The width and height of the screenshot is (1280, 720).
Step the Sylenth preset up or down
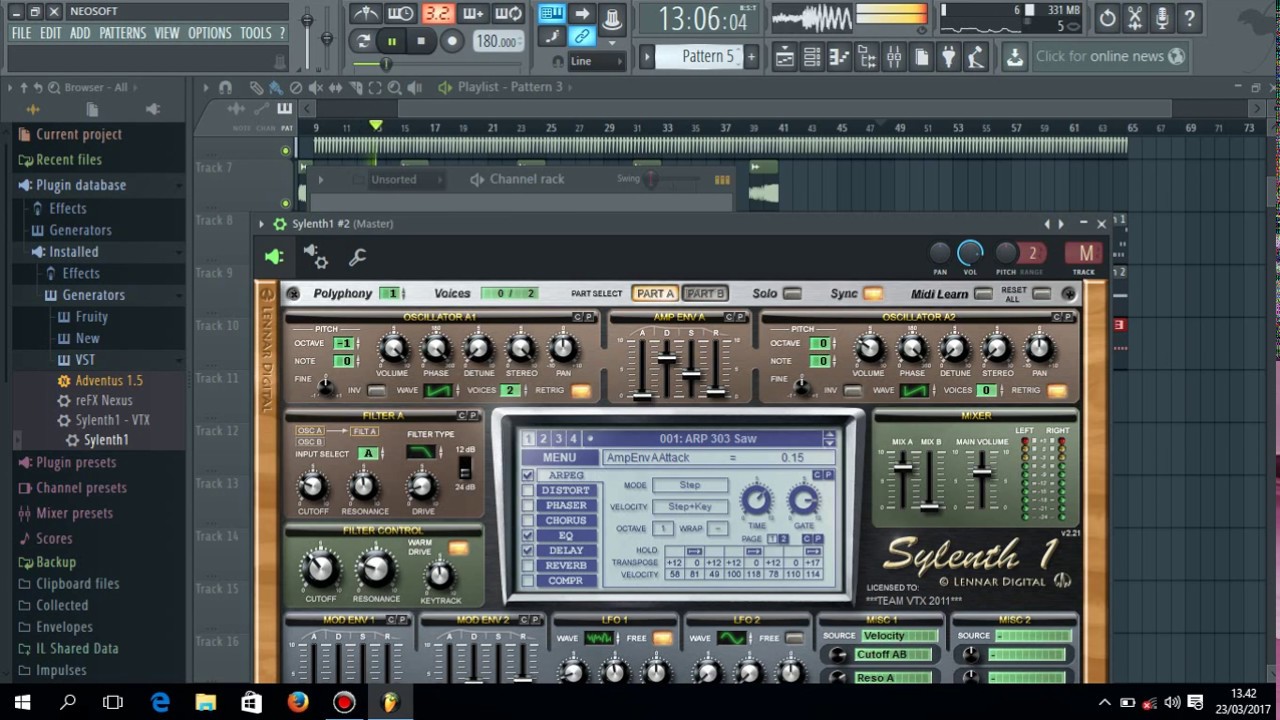pos(829,439)
